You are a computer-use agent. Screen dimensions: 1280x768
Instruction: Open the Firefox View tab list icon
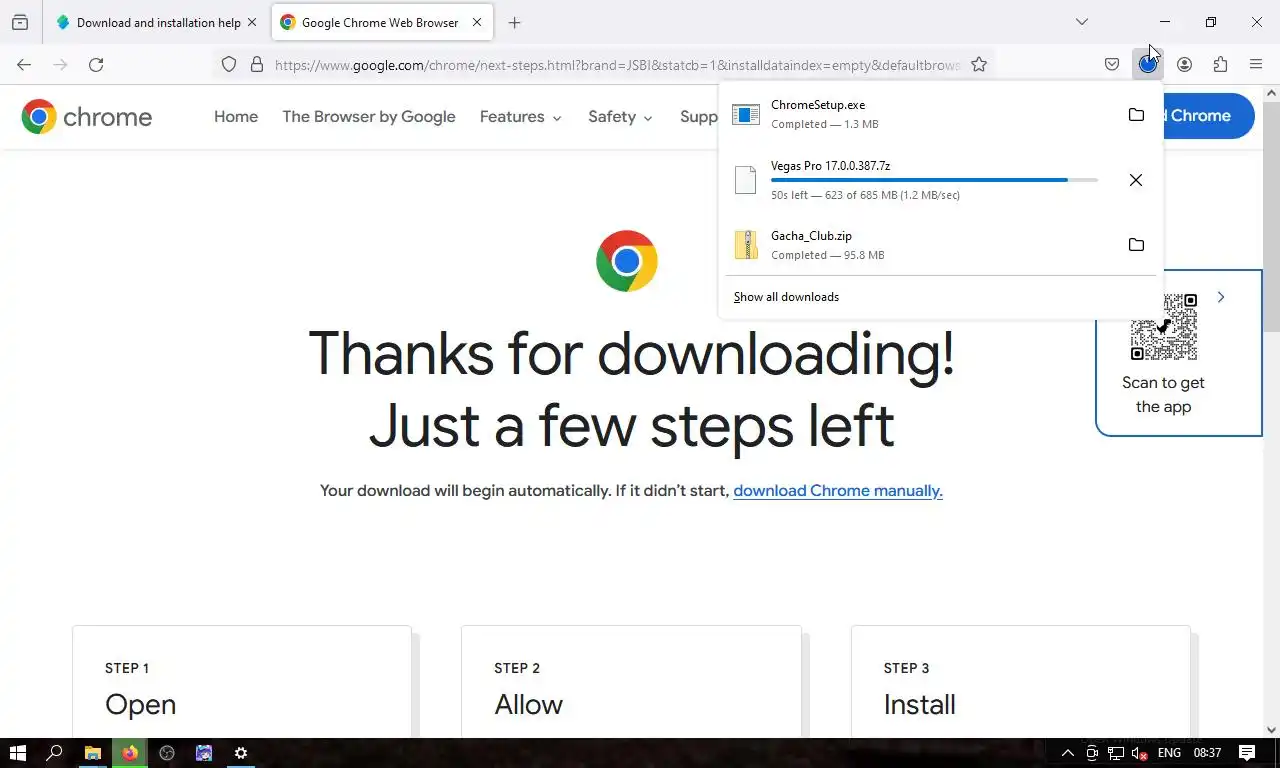click(20, 22)
